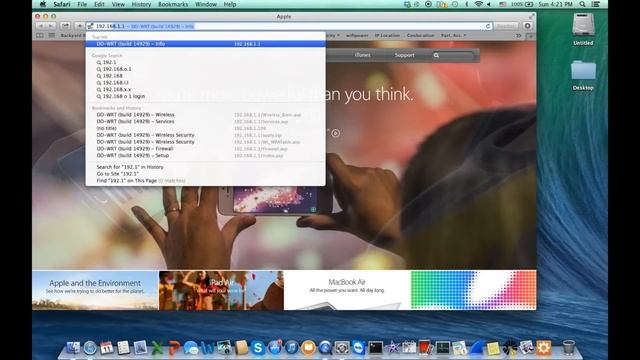Play the video circle button on page
640x360 pixels.
(336, 133)
